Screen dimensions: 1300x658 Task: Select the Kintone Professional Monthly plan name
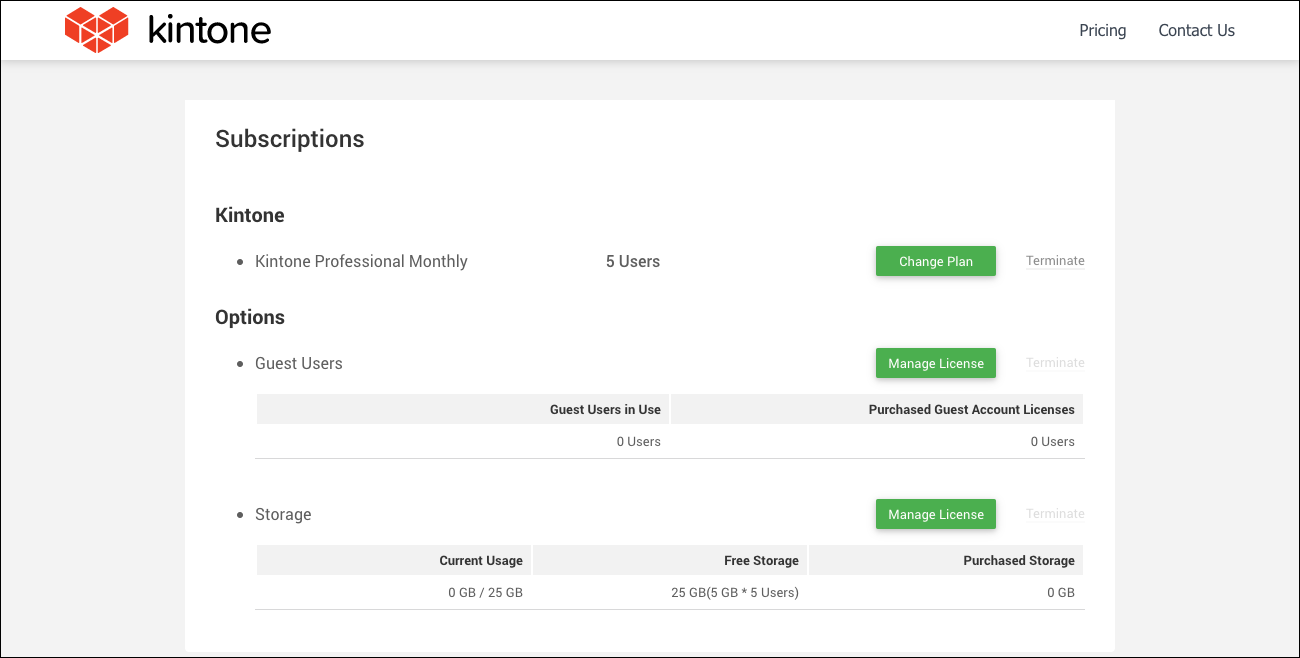pos(361,261)
